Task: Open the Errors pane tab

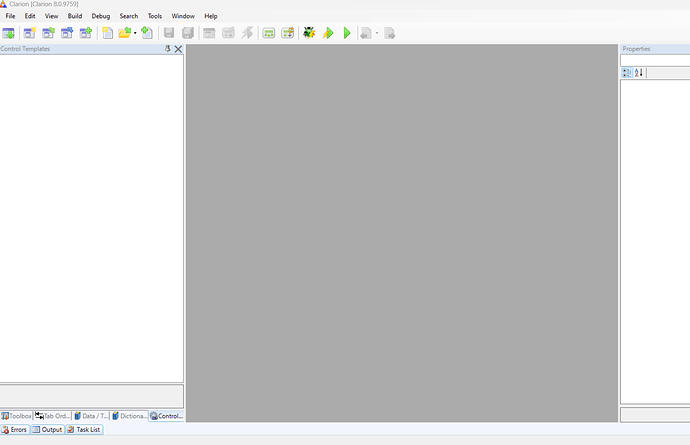Action: point(14,429)
